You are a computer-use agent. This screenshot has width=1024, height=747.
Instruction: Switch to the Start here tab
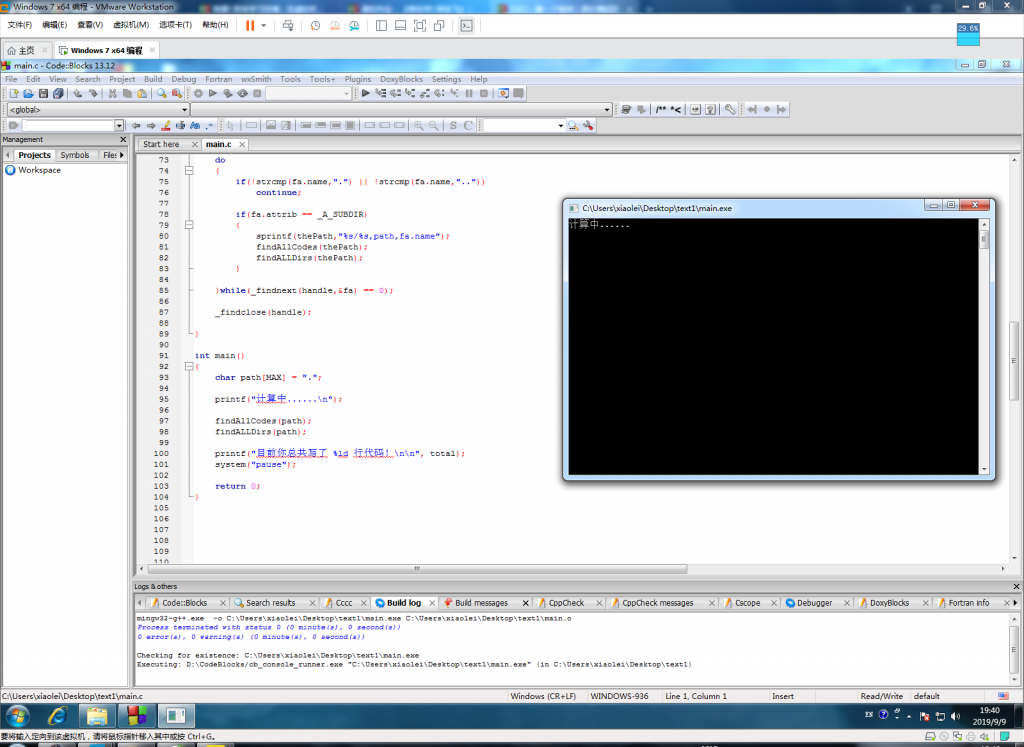coord(161,144)
